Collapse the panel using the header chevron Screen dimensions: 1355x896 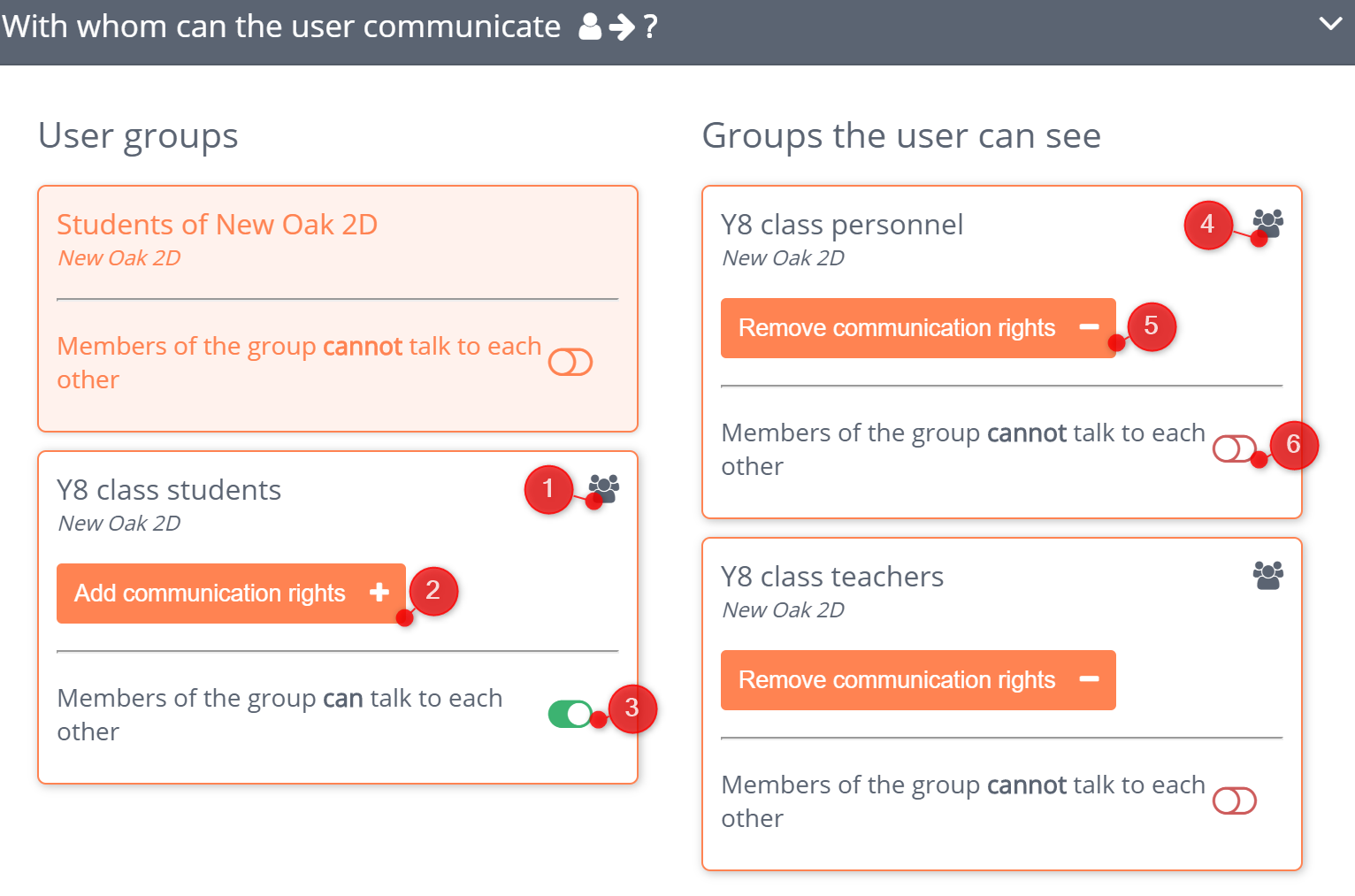pyautogui.click(x=1331, y=24)
